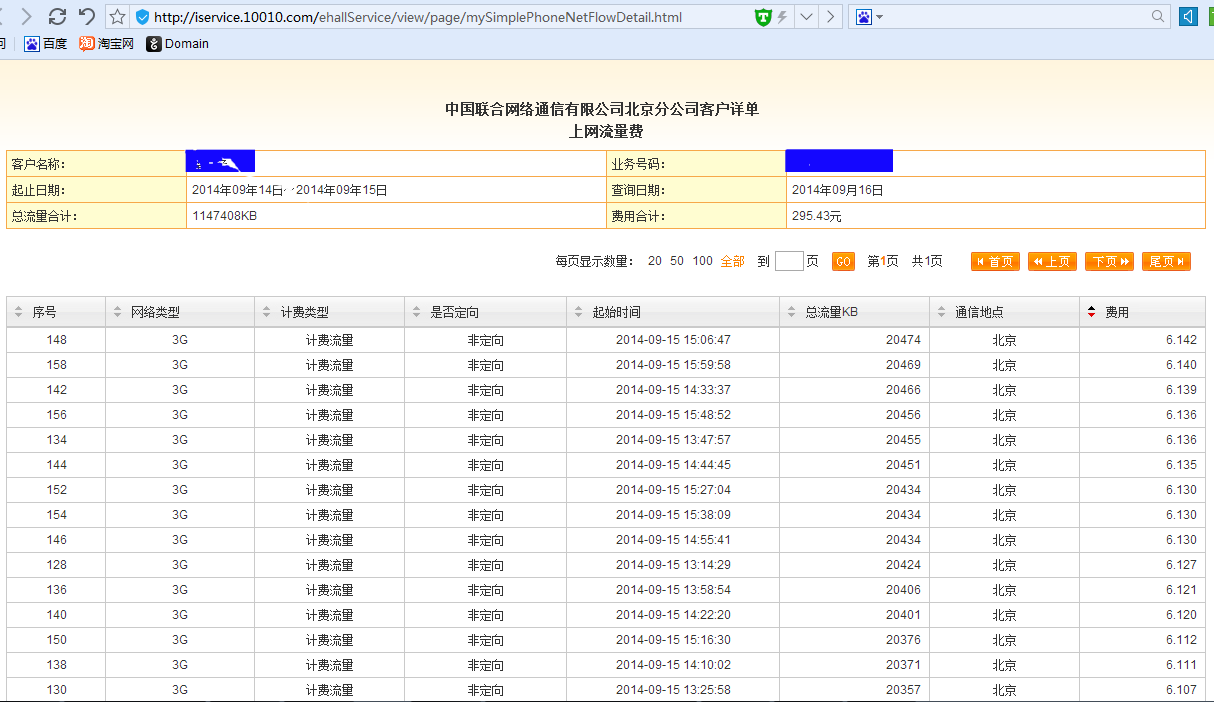Click the search magnifier icon

point(1159,17)
